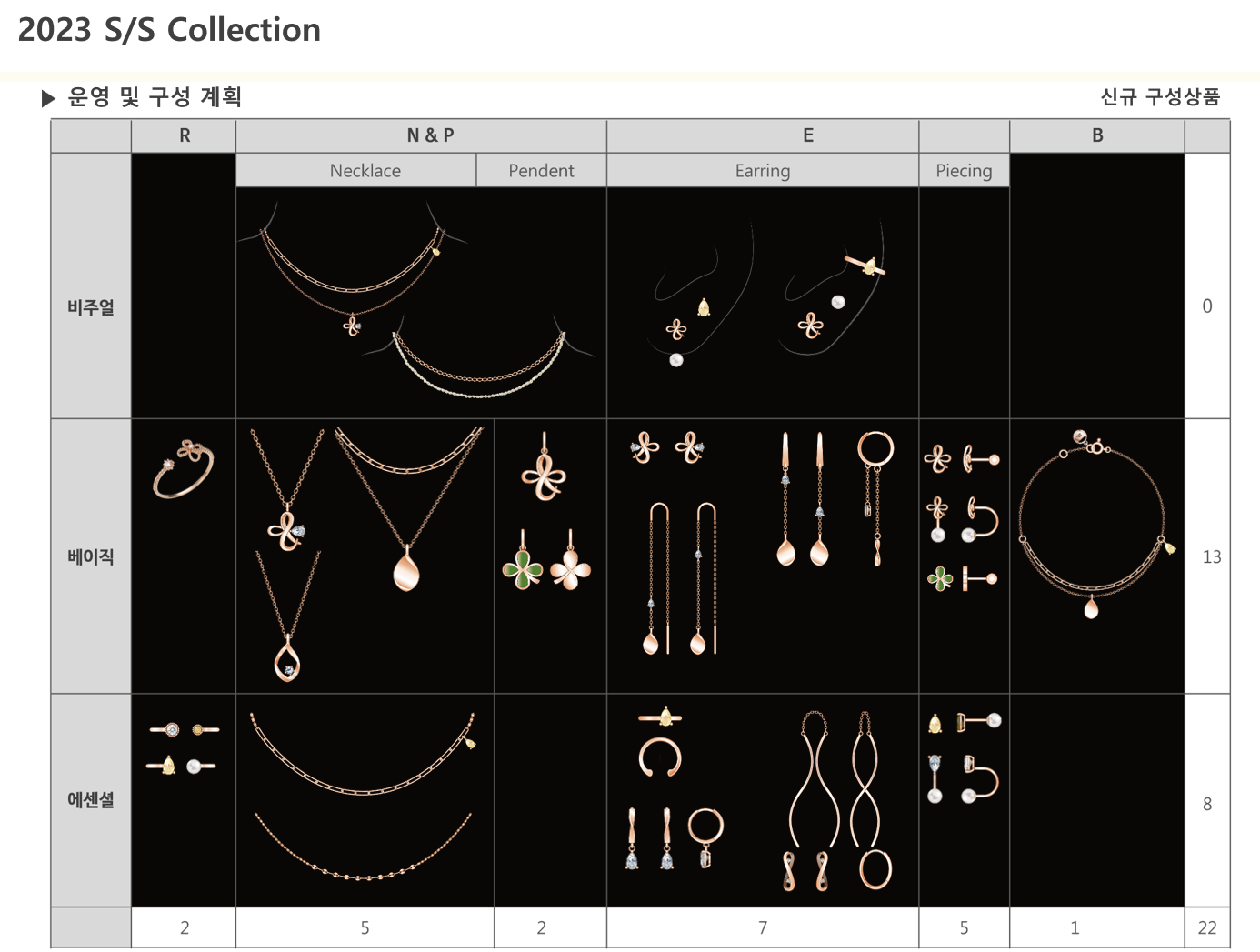Click the "Piecing" sub-header cell
Screen dimensions: 1260x952
click(964, 171)
